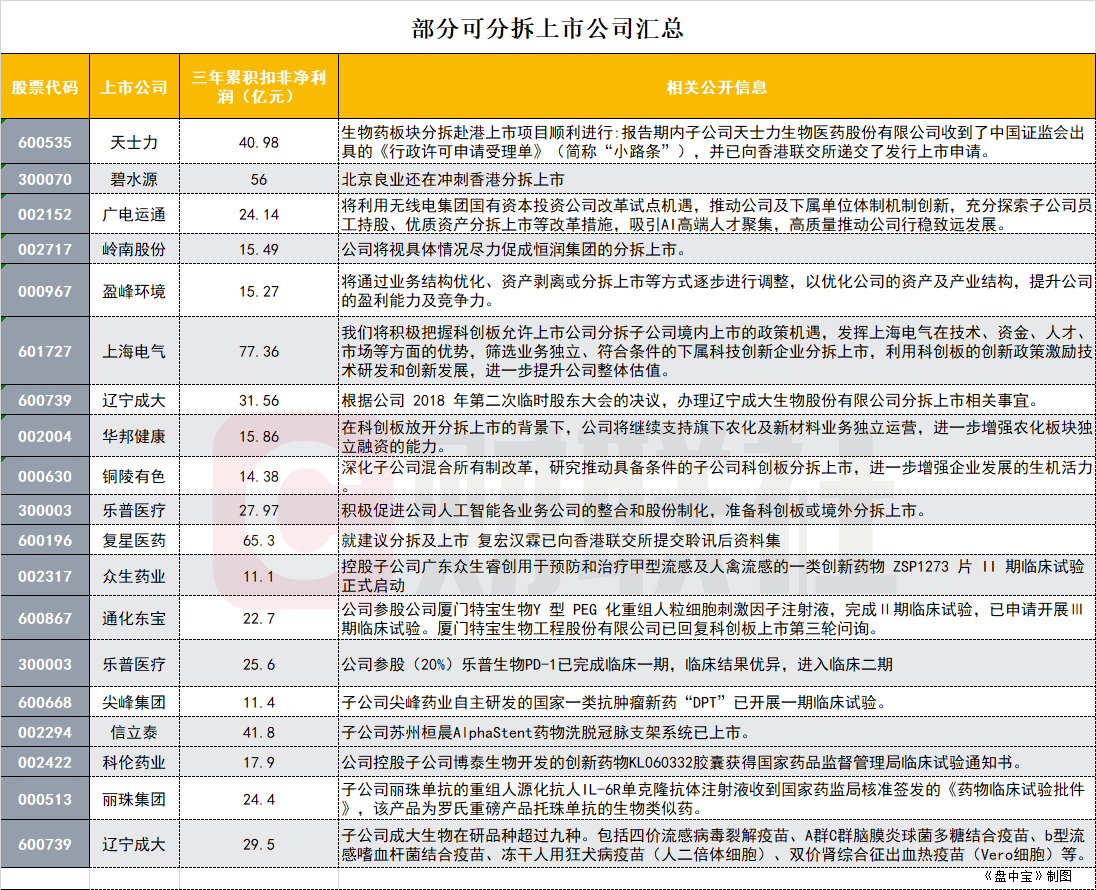Select the profit value 14.38
The height and width of the screenshot is (890, 1096).
pos(259,476)
